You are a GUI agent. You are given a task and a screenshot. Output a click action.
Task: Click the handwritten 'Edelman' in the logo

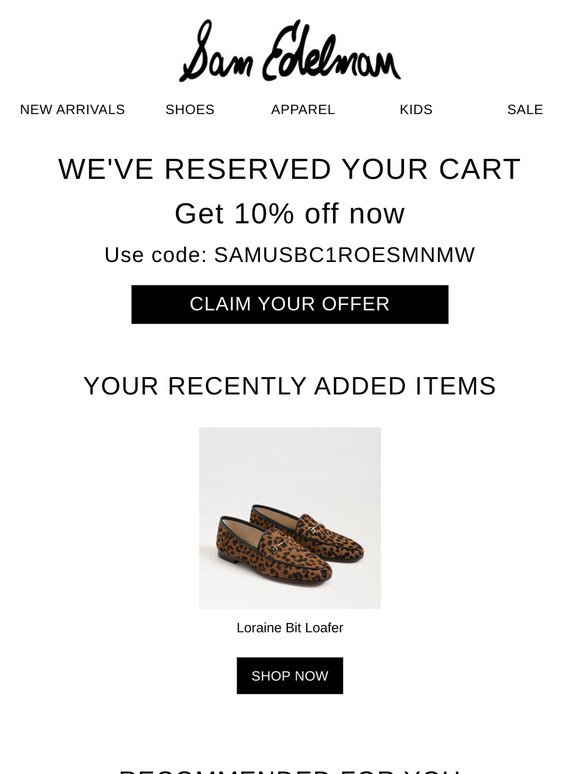click(x=331, y=51)
